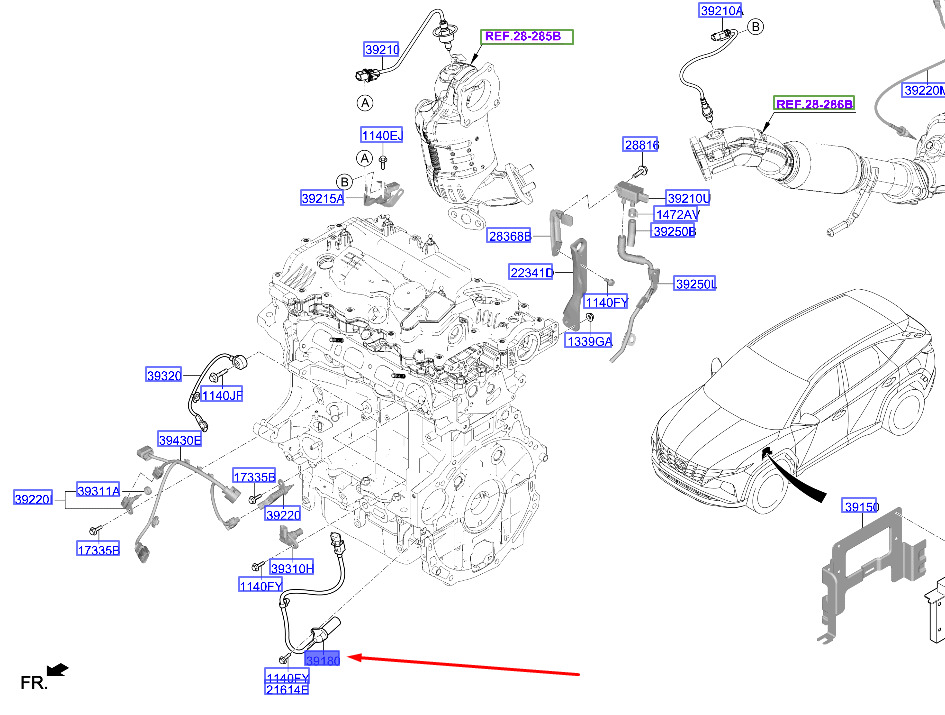Open part 39430E wiring harness label
Screen dimensions: 945x715
click(179, 440)
